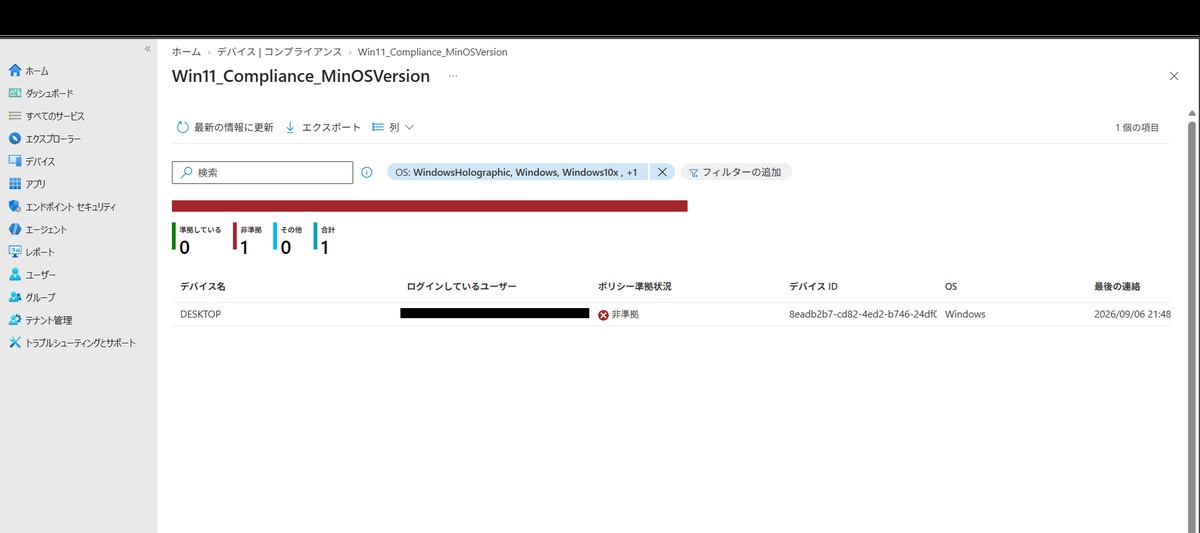
Task: Open the Columns (列) dropdown
Action: tap(393, 128)
